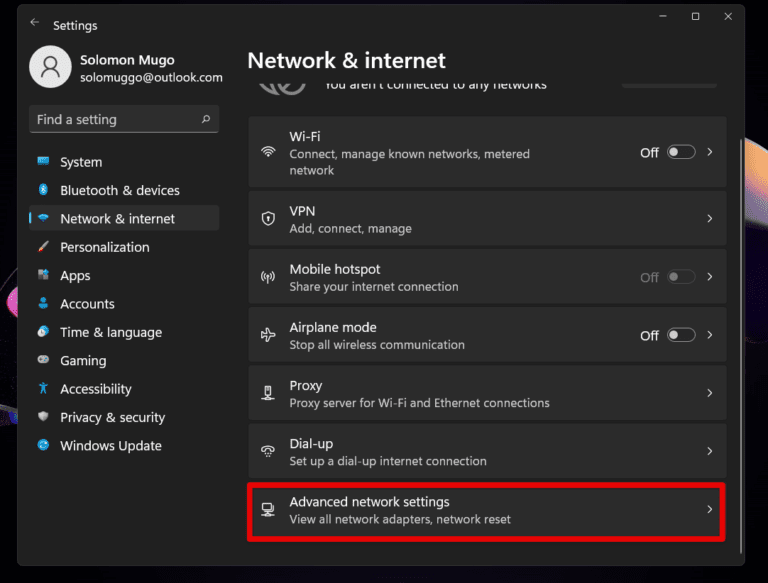
Task: Expand Advanced network settings chevron
Action: click(710, 510)
